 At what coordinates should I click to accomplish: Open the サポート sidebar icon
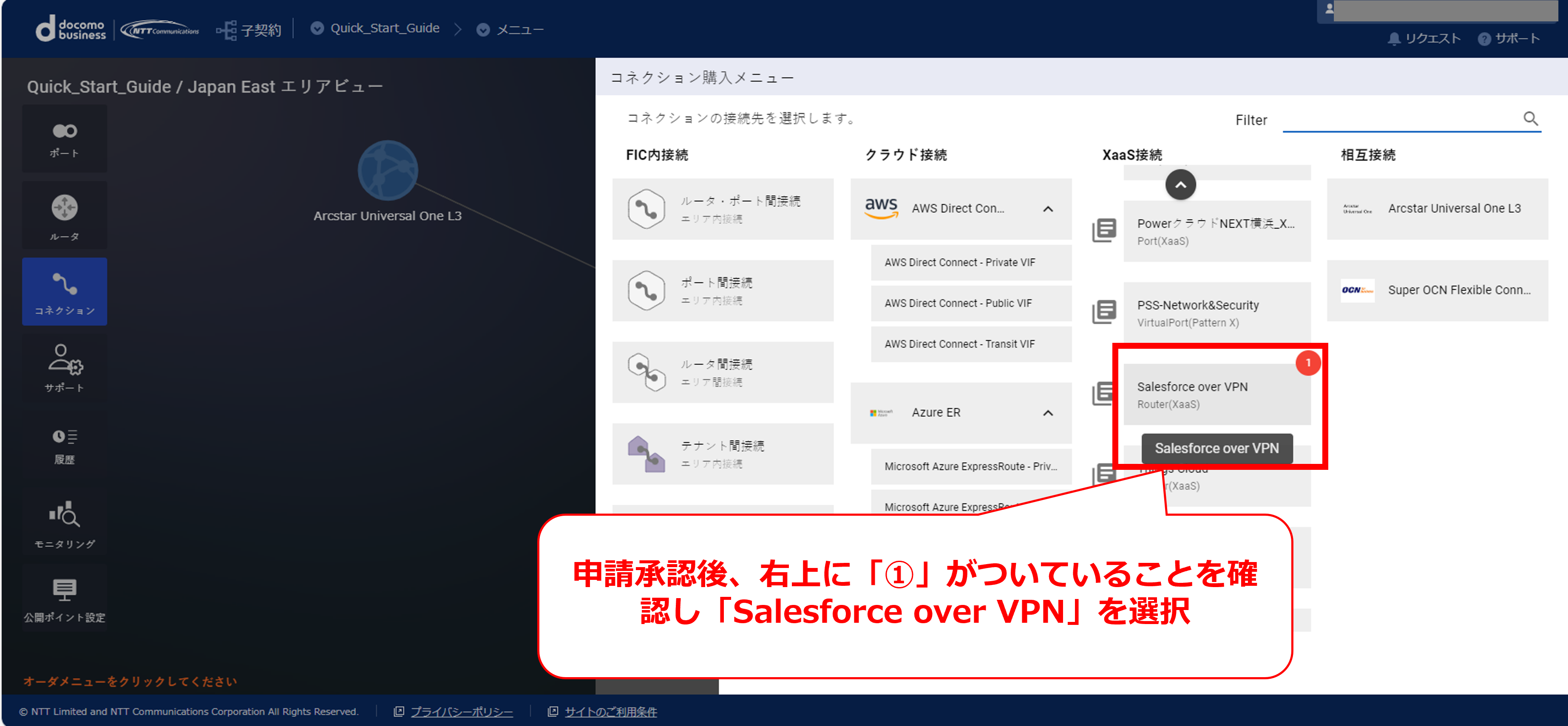click(65, 367)
